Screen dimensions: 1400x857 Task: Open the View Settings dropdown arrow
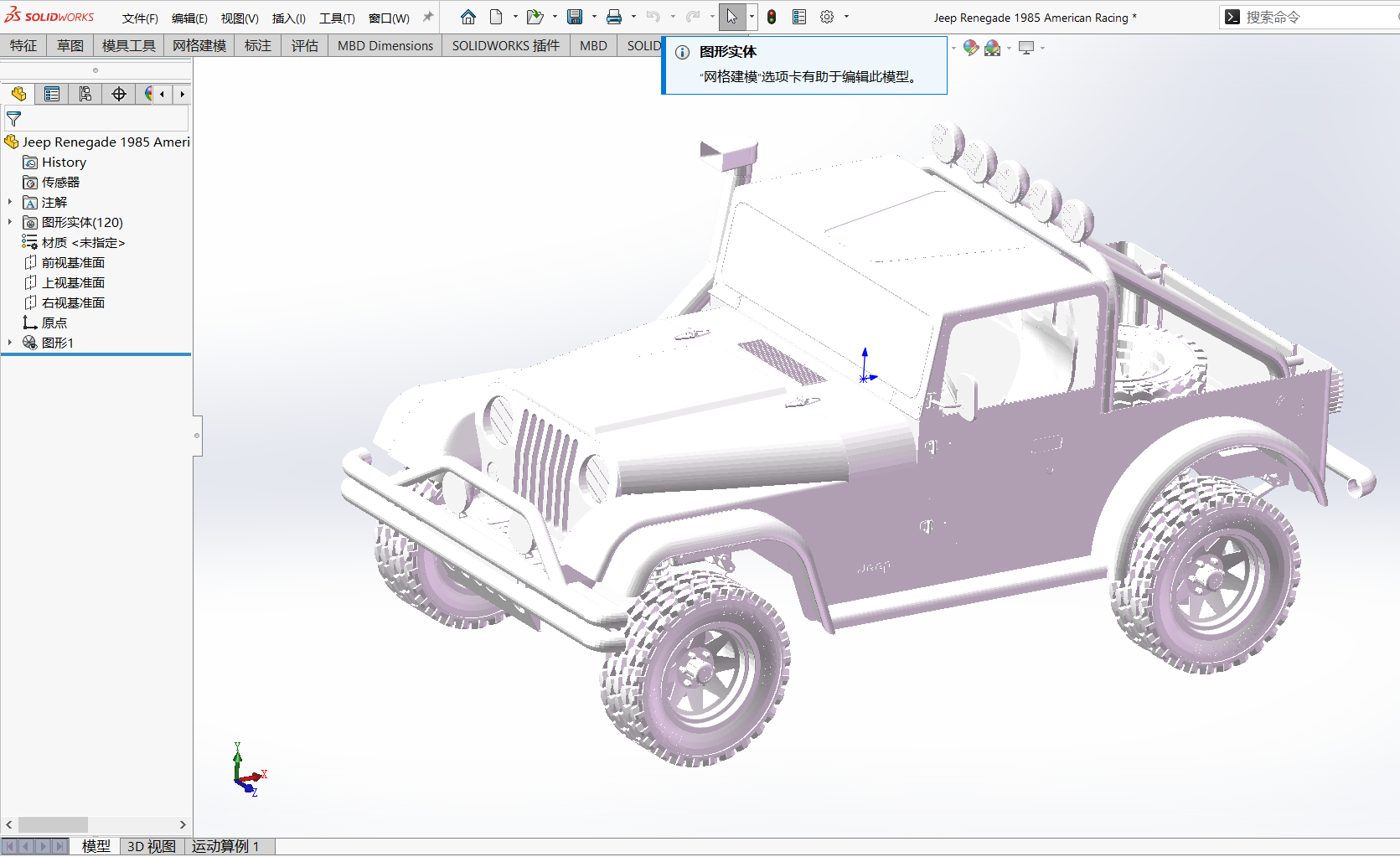(x=1042, y=48)
